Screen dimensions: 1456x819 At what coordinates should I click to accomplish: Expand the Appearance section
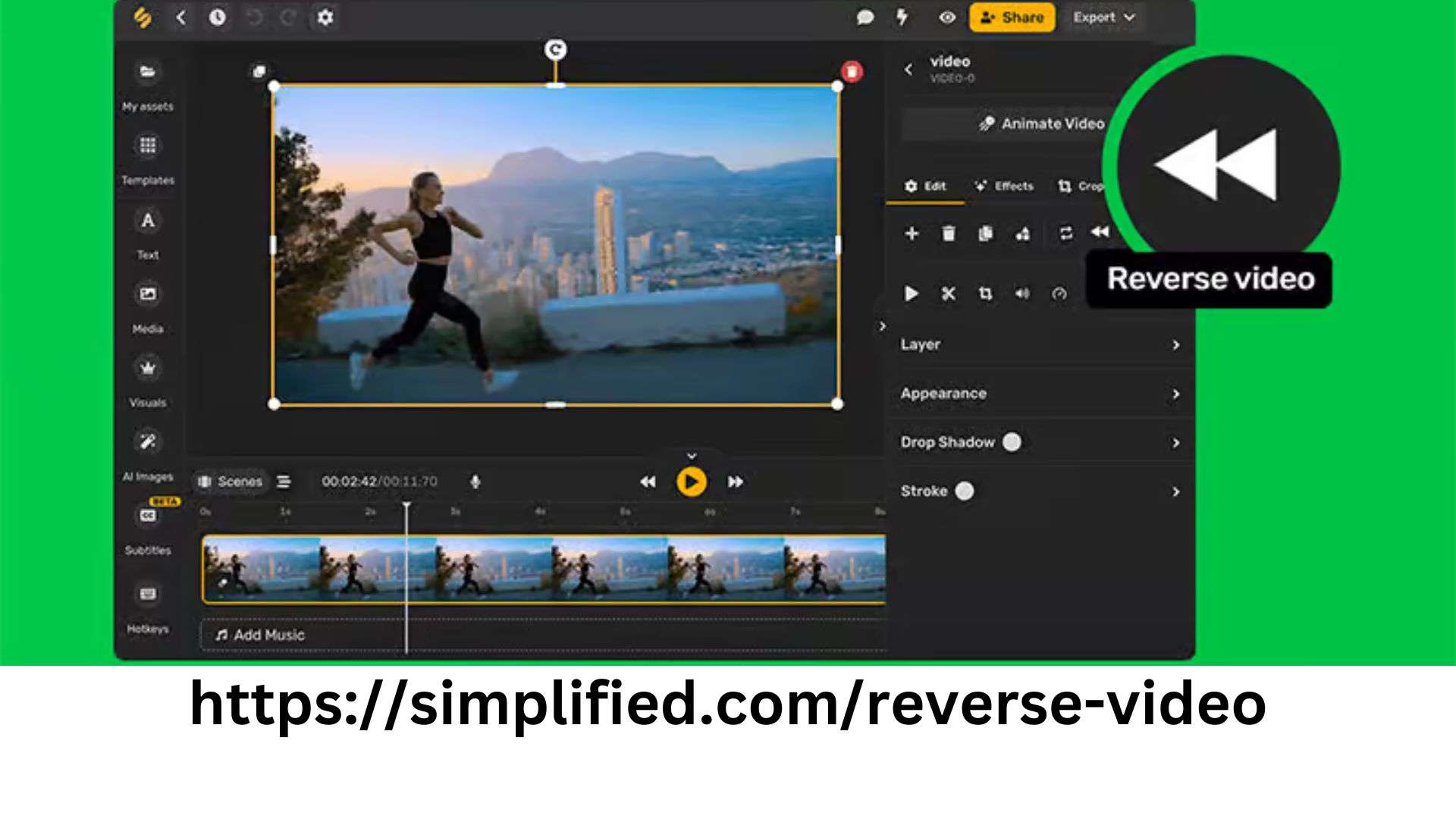pyautogui.click(x=1040, y=394)
